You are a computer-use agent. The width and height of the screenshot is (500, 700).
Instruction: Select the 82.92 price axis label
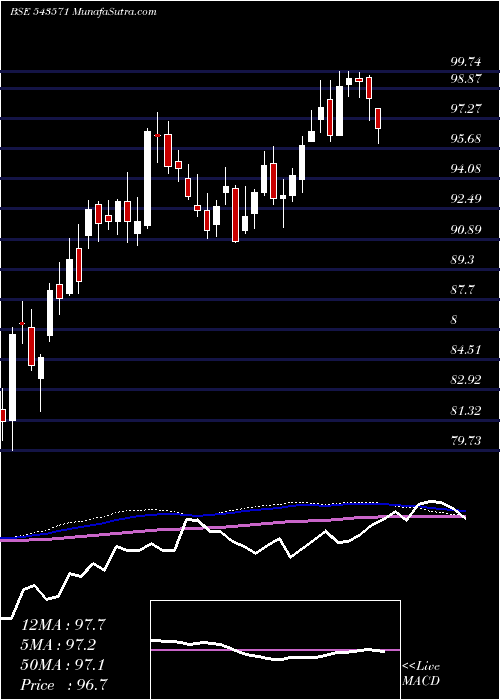(466, 380)
